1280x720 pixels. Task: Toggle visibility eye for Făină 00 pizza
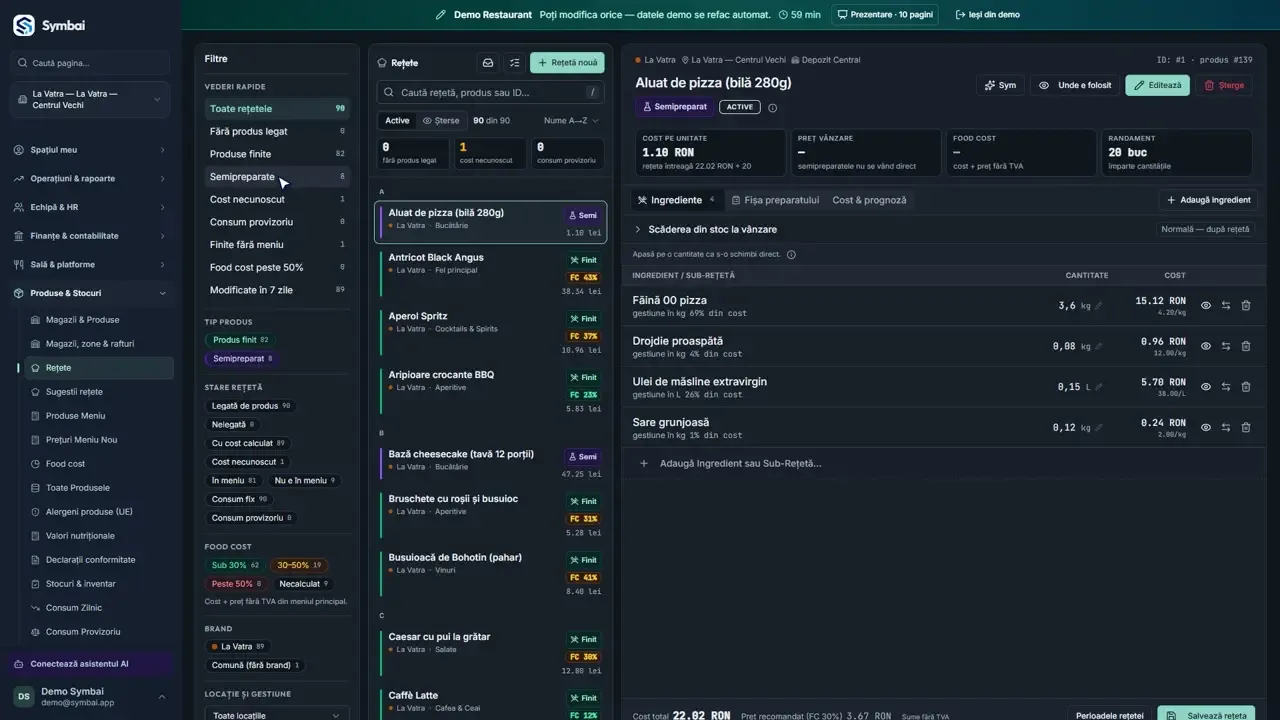click(1206, 306)
